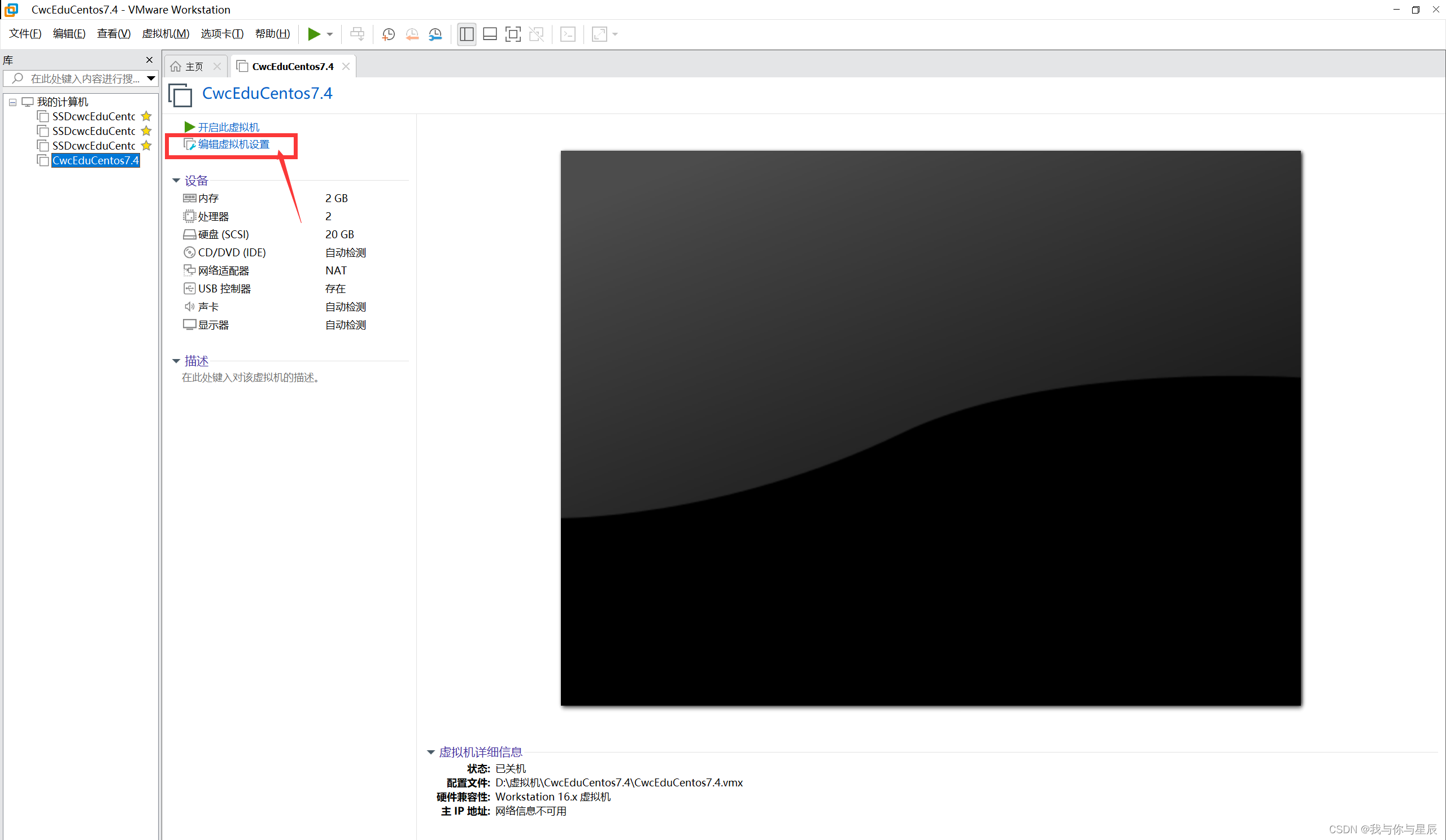Toggle the library sidebar view button
This screenshot has height=840, width=1446.
467,34
